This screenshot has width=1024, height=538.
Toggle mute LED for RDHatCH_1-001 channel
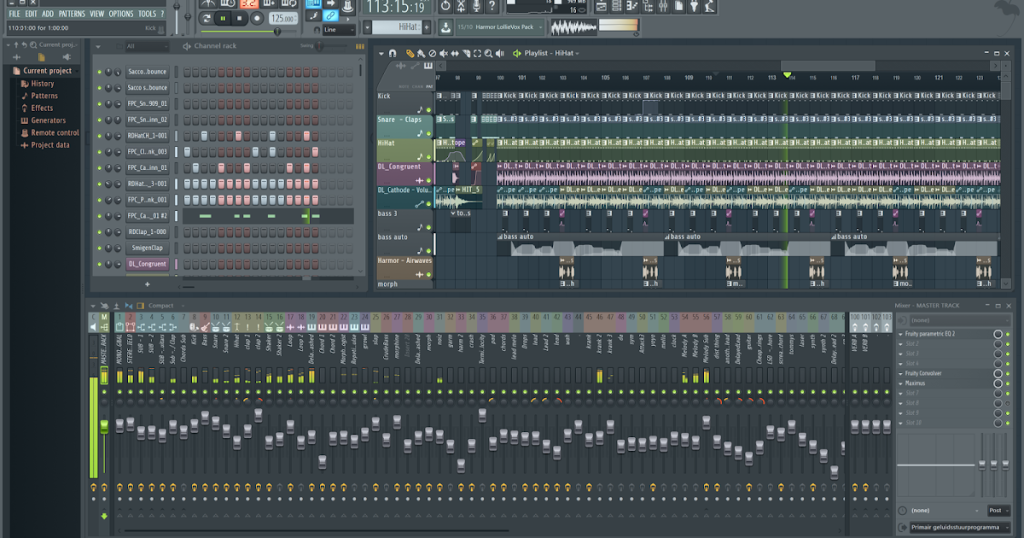(99, 136)
